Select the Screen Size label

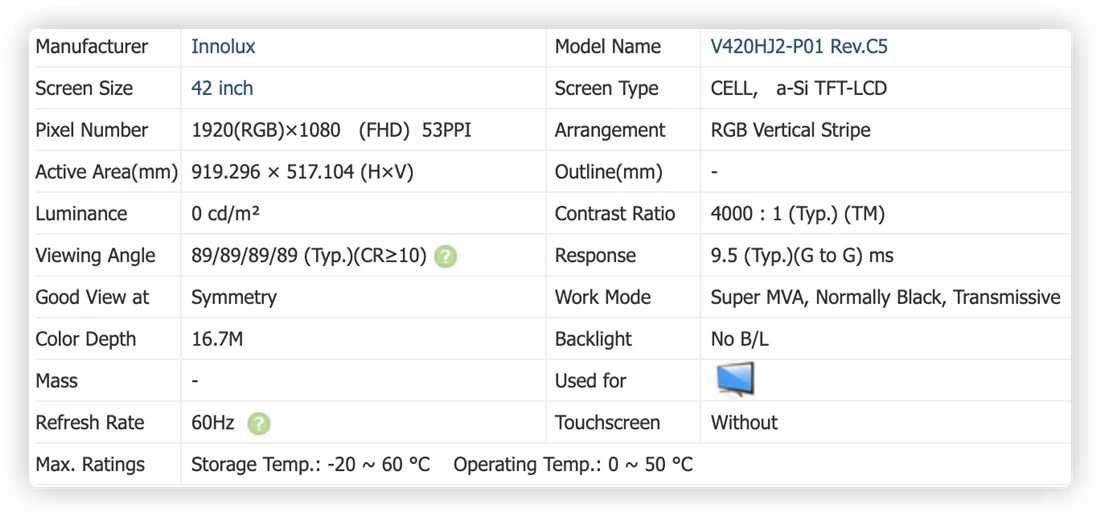point(84,88)
